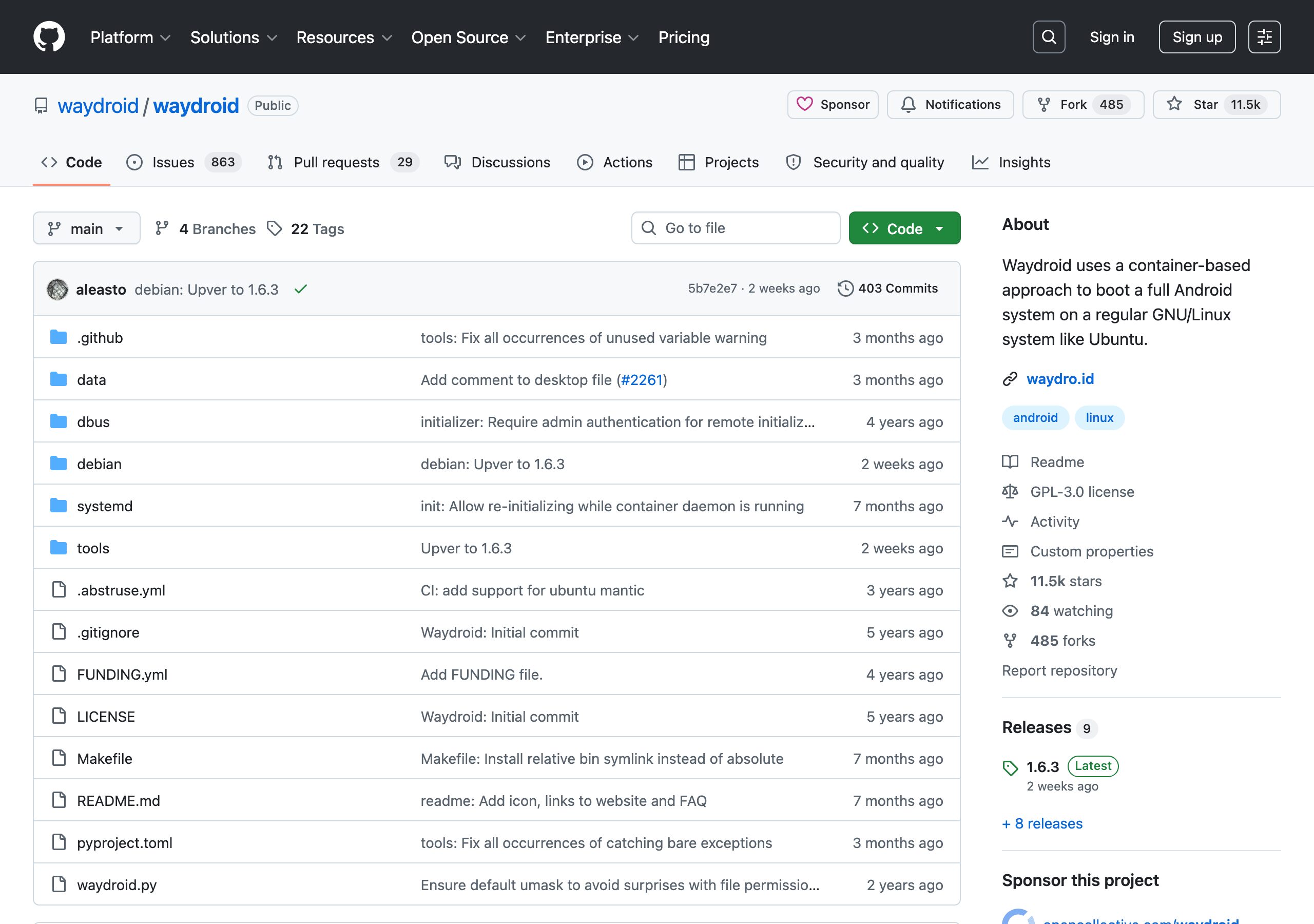This screenshot has height=924, width=1314.
Task: Click the Readme book icon
Action: 1010,461
